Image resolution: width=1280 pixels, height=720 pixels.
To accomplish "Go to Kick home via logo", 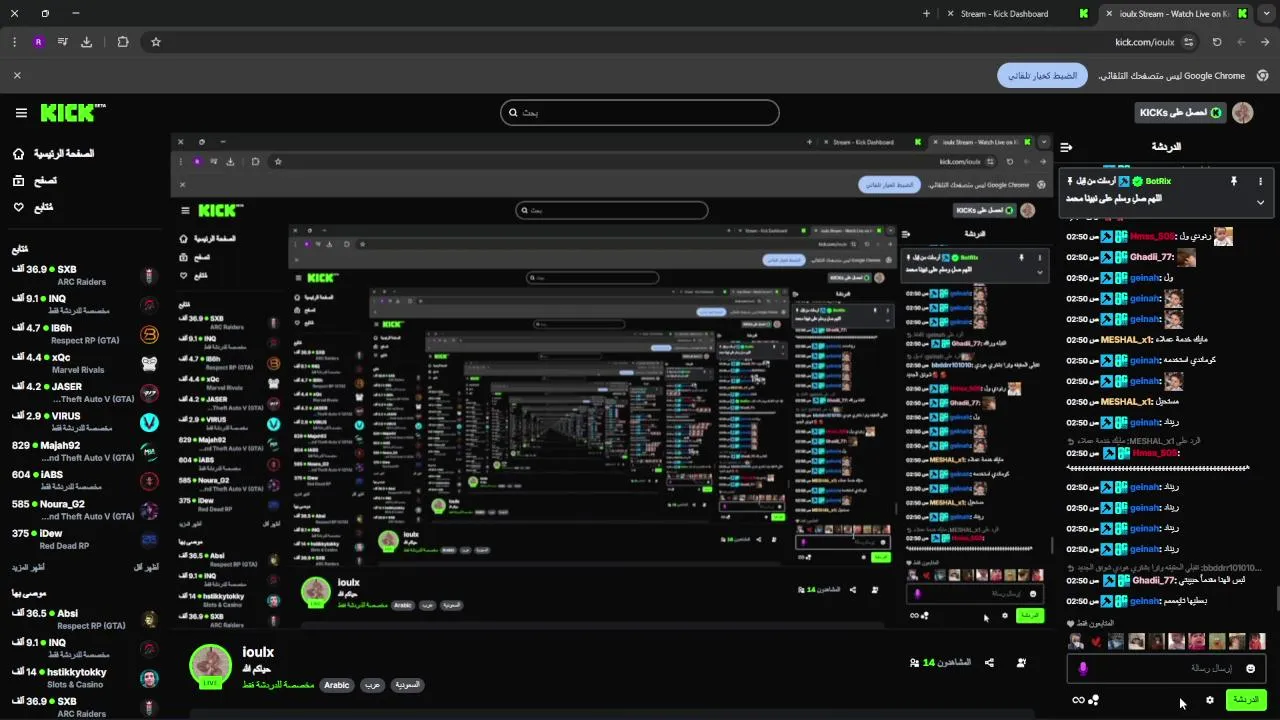I will click(73, 113).
